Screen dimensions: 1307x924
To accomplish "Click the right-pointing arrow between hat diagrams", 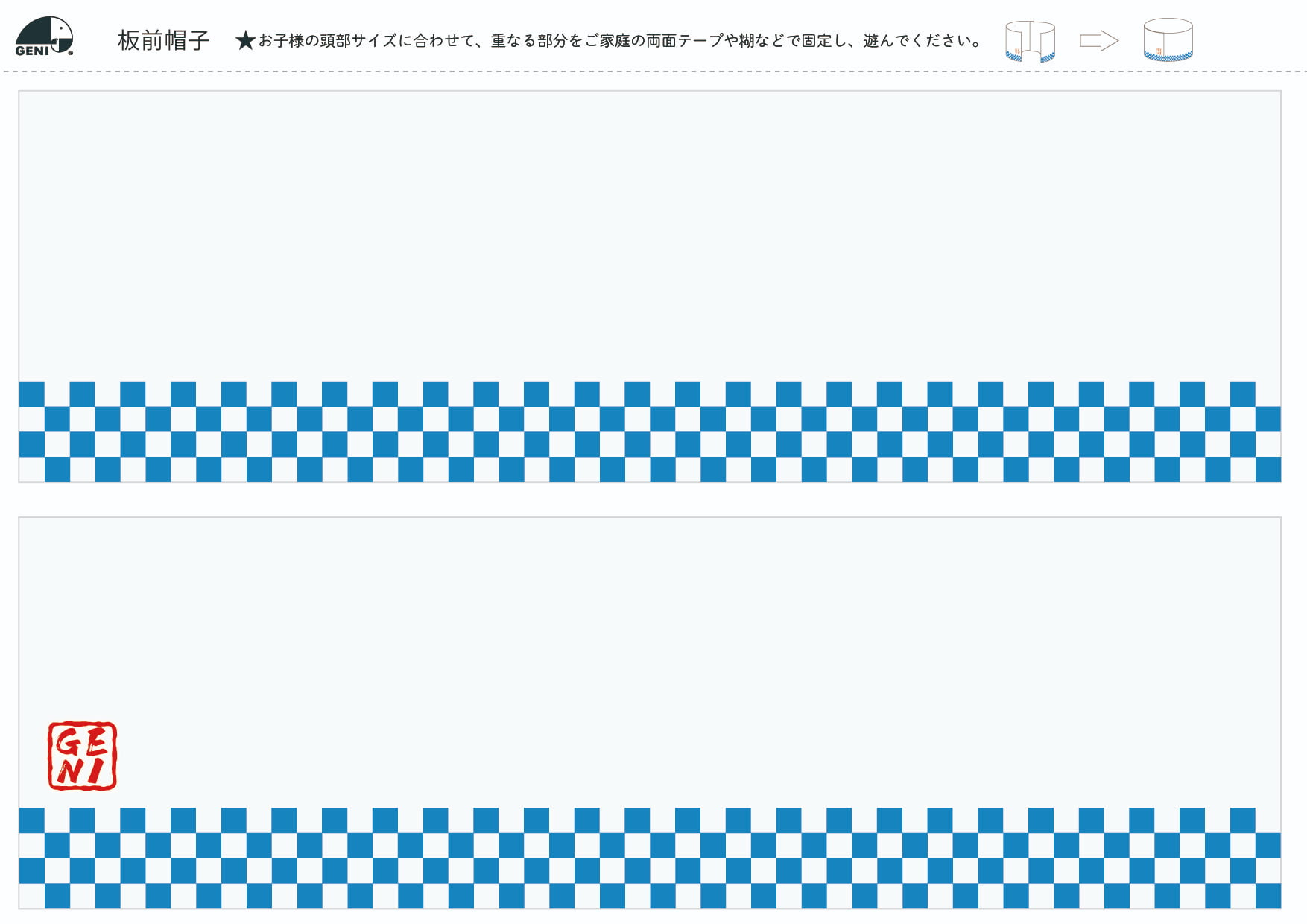I will click(x=1099, y=41).
